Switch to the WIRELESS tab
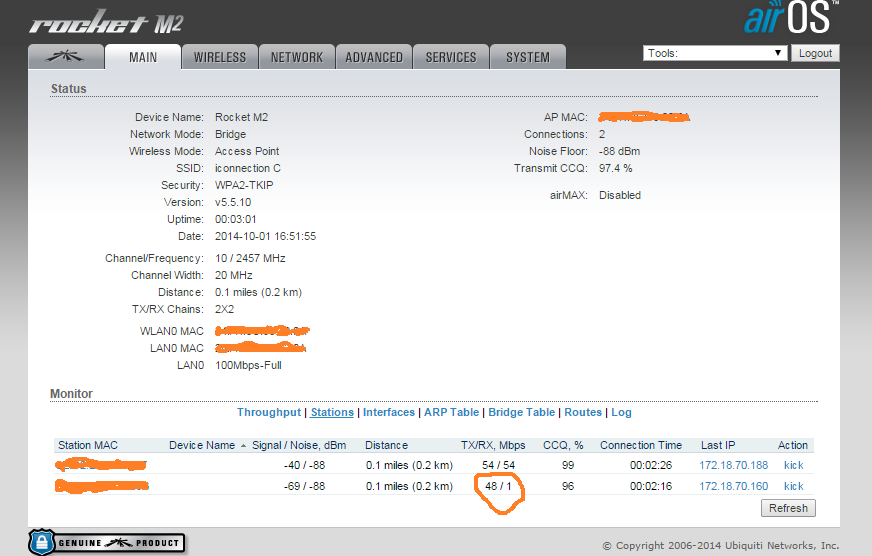The image size is (872, 556). 220,57
